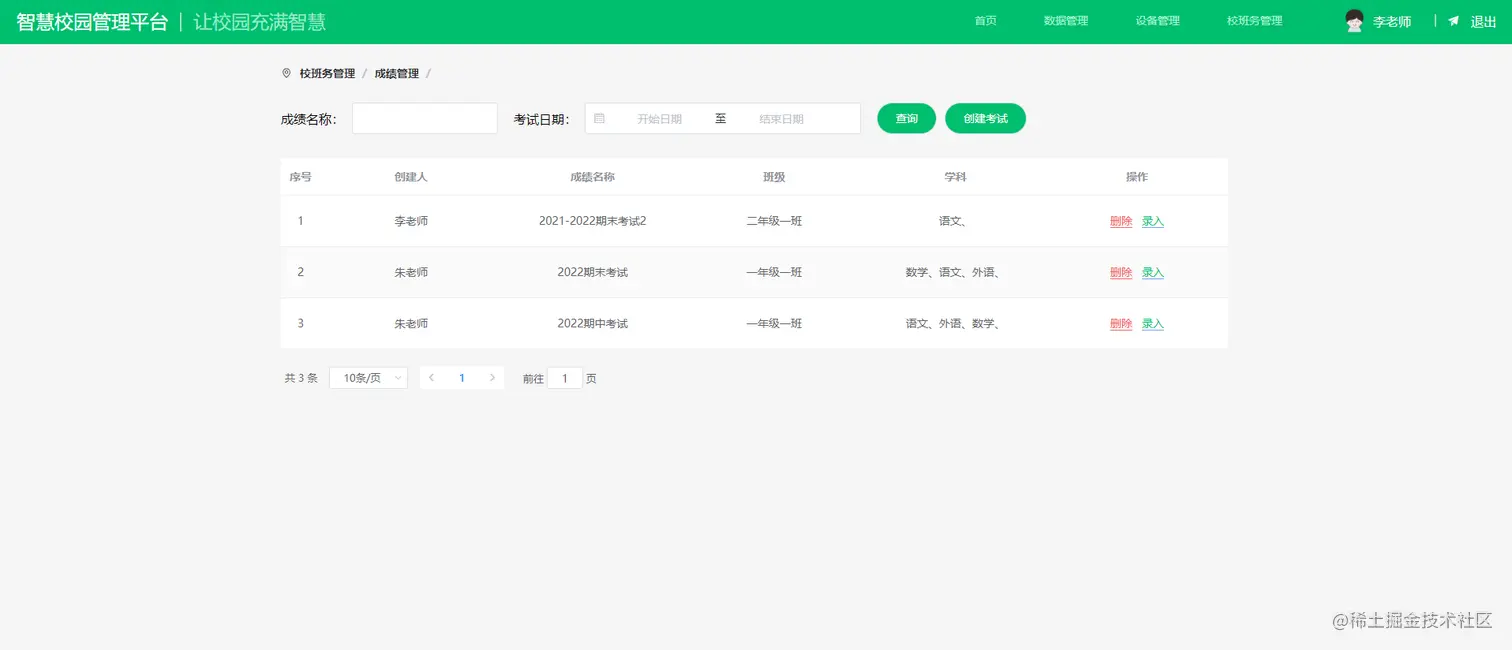Open 首页 in the top navigation
This screenshot has width=1512, height=650.
tap(986, 21)
